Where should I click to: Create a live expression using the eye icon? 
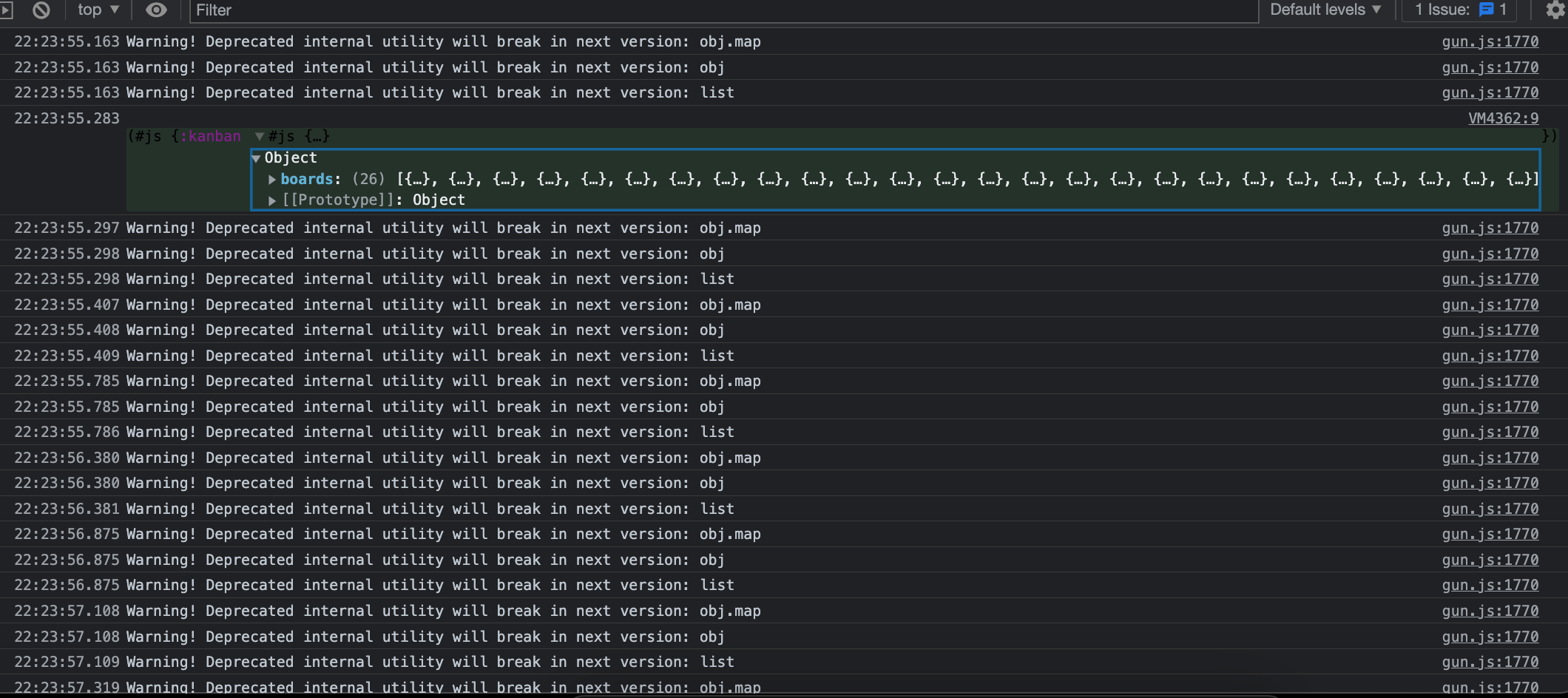pyautogui.click(x=156, y=10)
